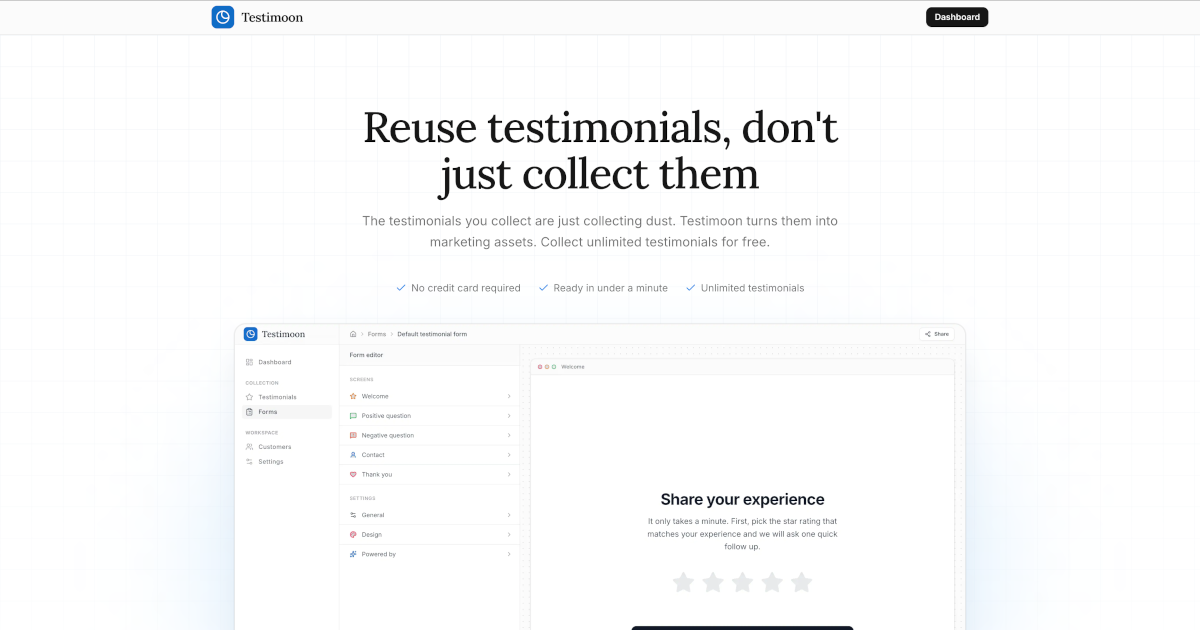Screen dimensions: 1200x630
Task: Expand the Negative question row chevron
Action: click(509, 436)
